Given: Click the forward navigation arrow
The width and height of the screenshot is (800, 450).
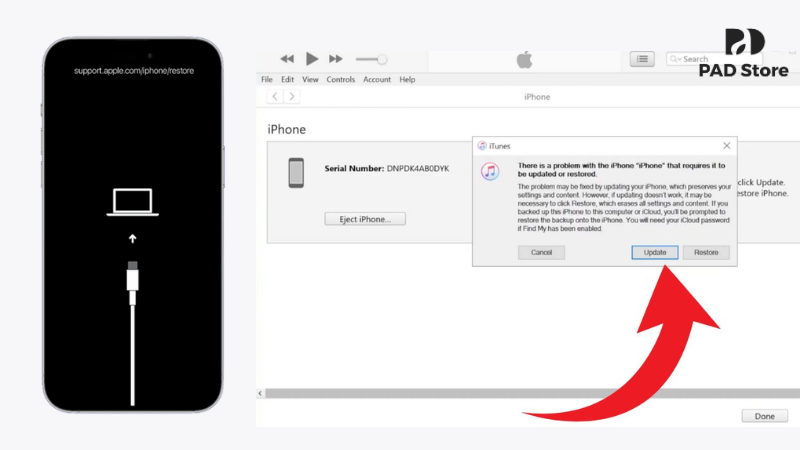Looking at the screenshot, I should [292, 96].
